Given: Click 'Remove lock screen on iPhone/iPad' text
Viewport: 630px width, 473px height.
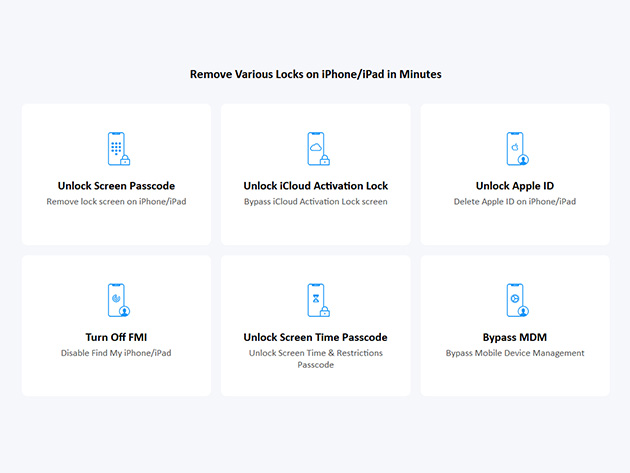Looking at the screenshot, I should click(x=116, y=201).
